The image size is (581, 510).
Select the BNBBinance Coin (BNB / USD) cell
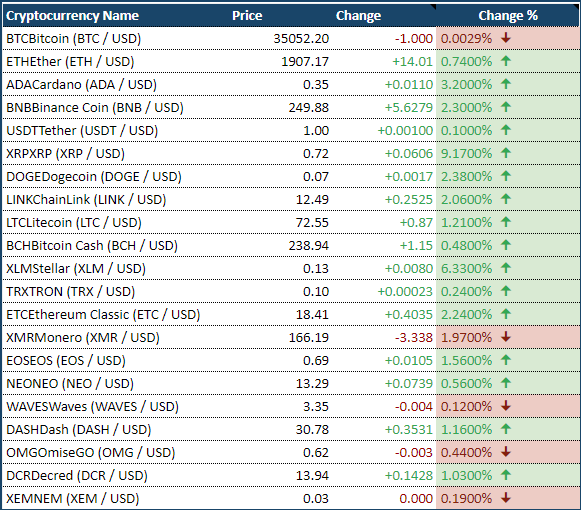tap(95, 107)
